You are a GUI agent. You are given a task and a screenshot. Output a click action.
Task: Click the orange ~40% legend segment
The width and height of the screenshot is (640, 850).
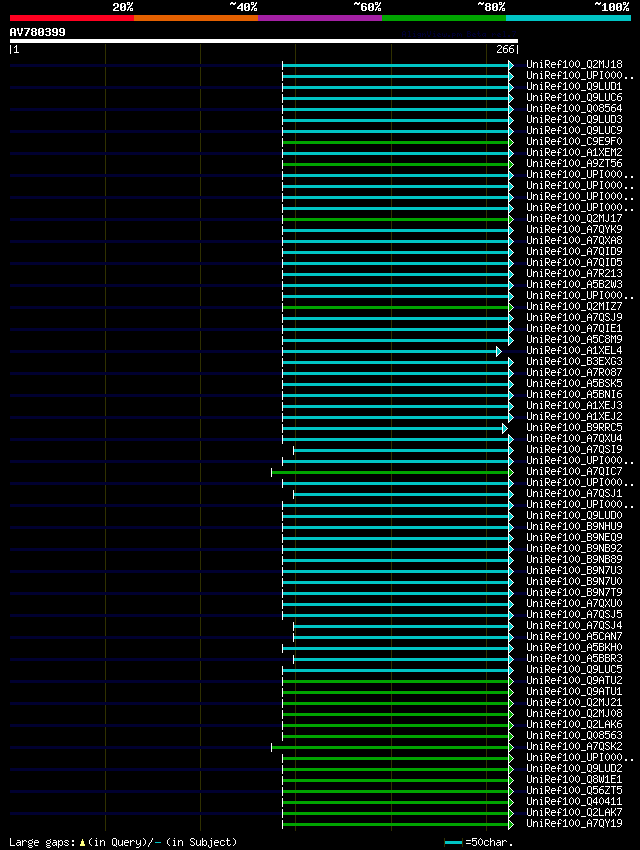point(196,18)
